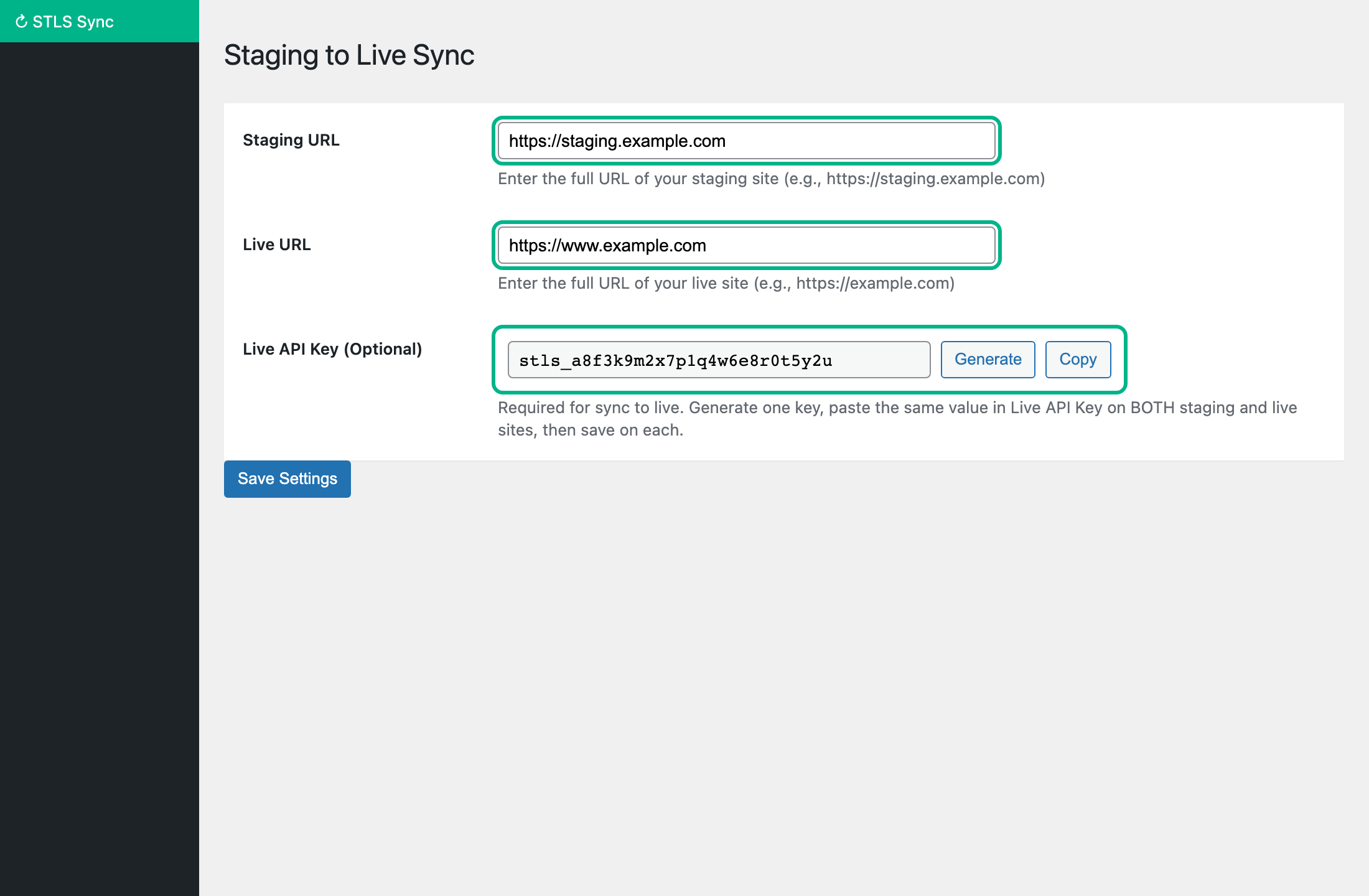Click the staging site URL help text
Viewport: 1369px width, 896px height.
pos(772,179)
